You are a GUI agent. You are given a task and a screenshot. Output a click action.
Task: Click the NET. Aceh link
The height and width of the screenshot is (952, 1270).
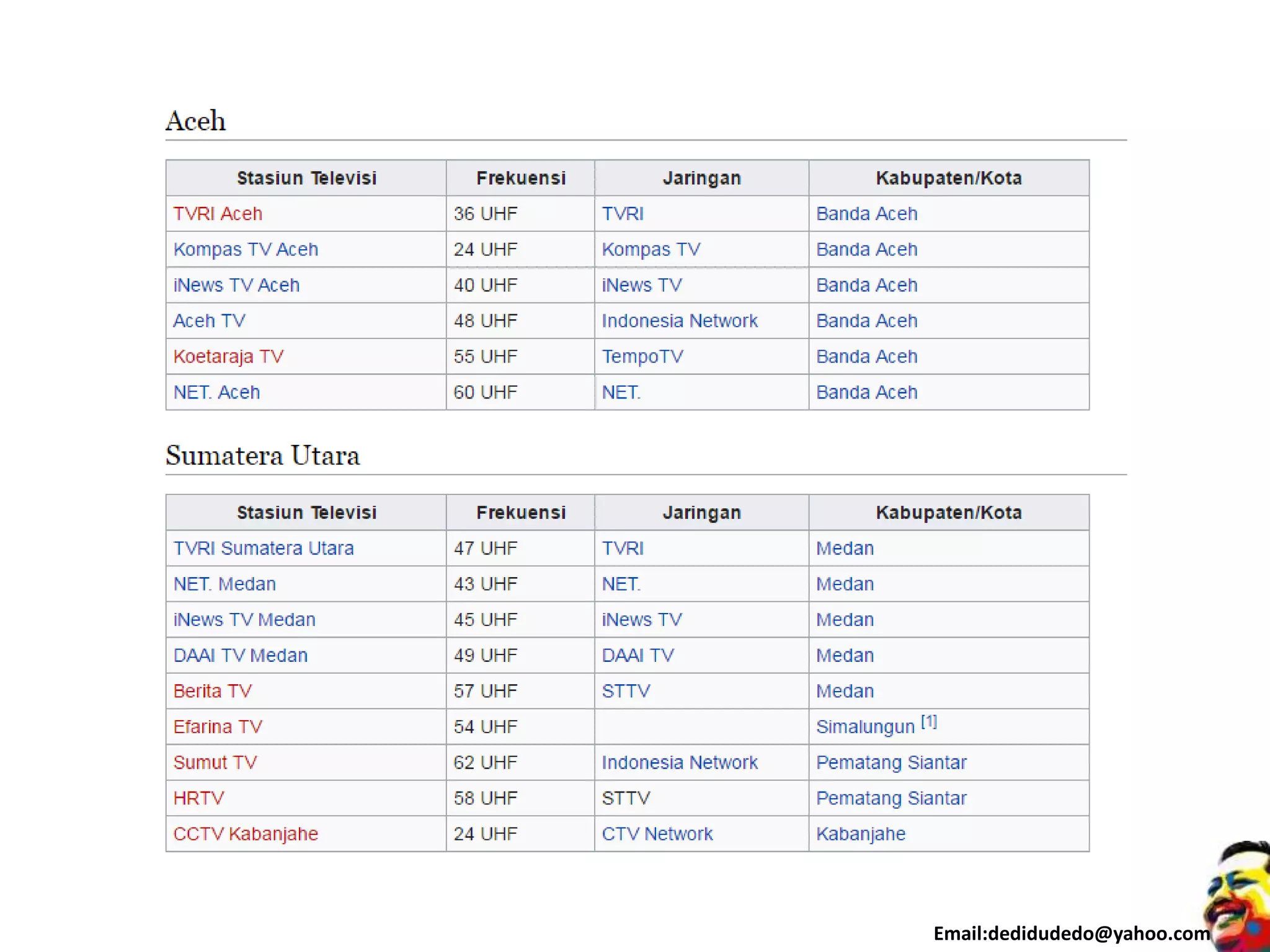tap(216, 392)
